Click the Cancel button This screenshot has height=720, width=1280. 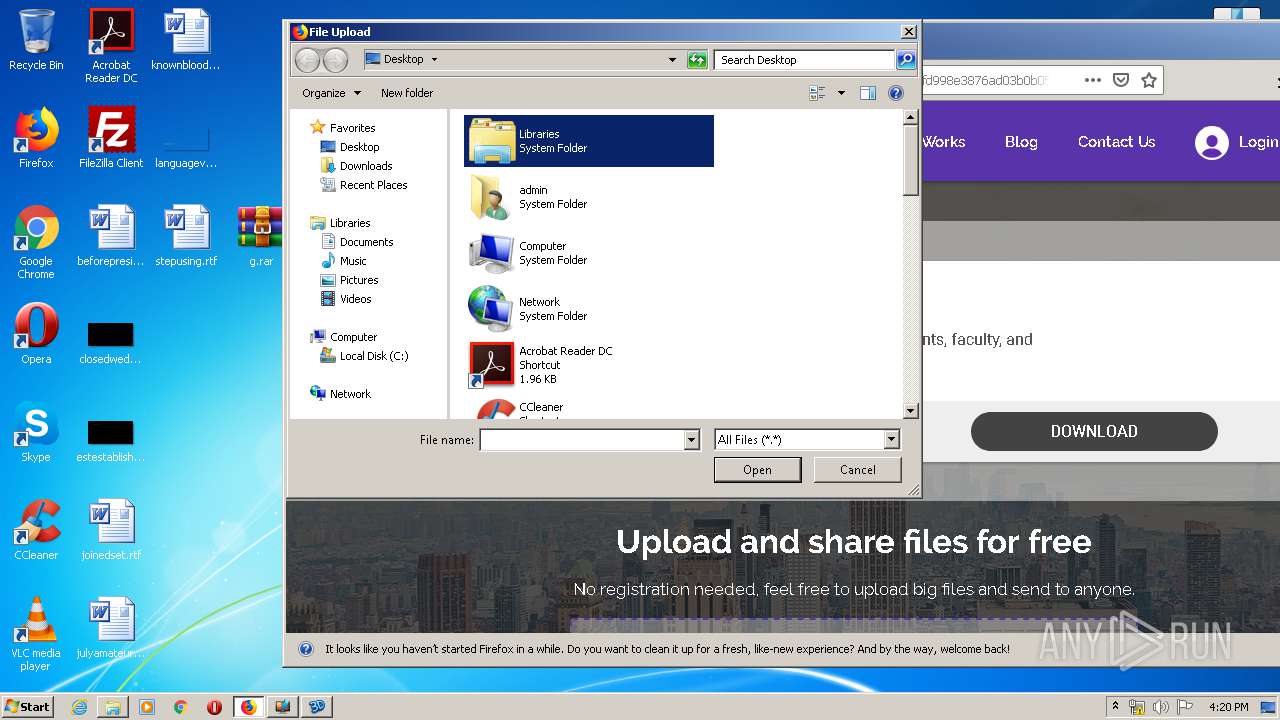coord(858,470)
